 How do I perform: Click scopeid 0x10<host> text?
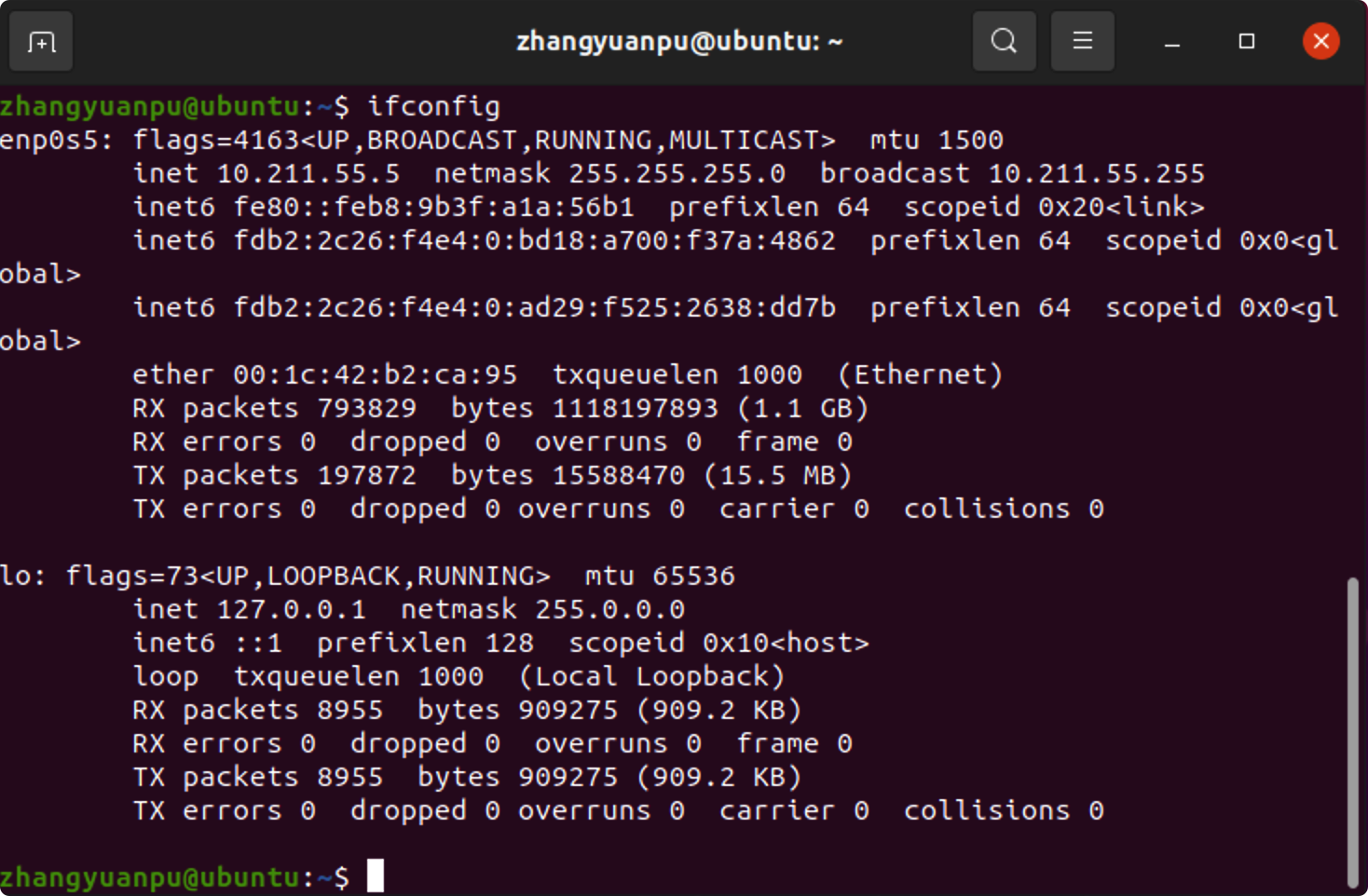(718, 643)
